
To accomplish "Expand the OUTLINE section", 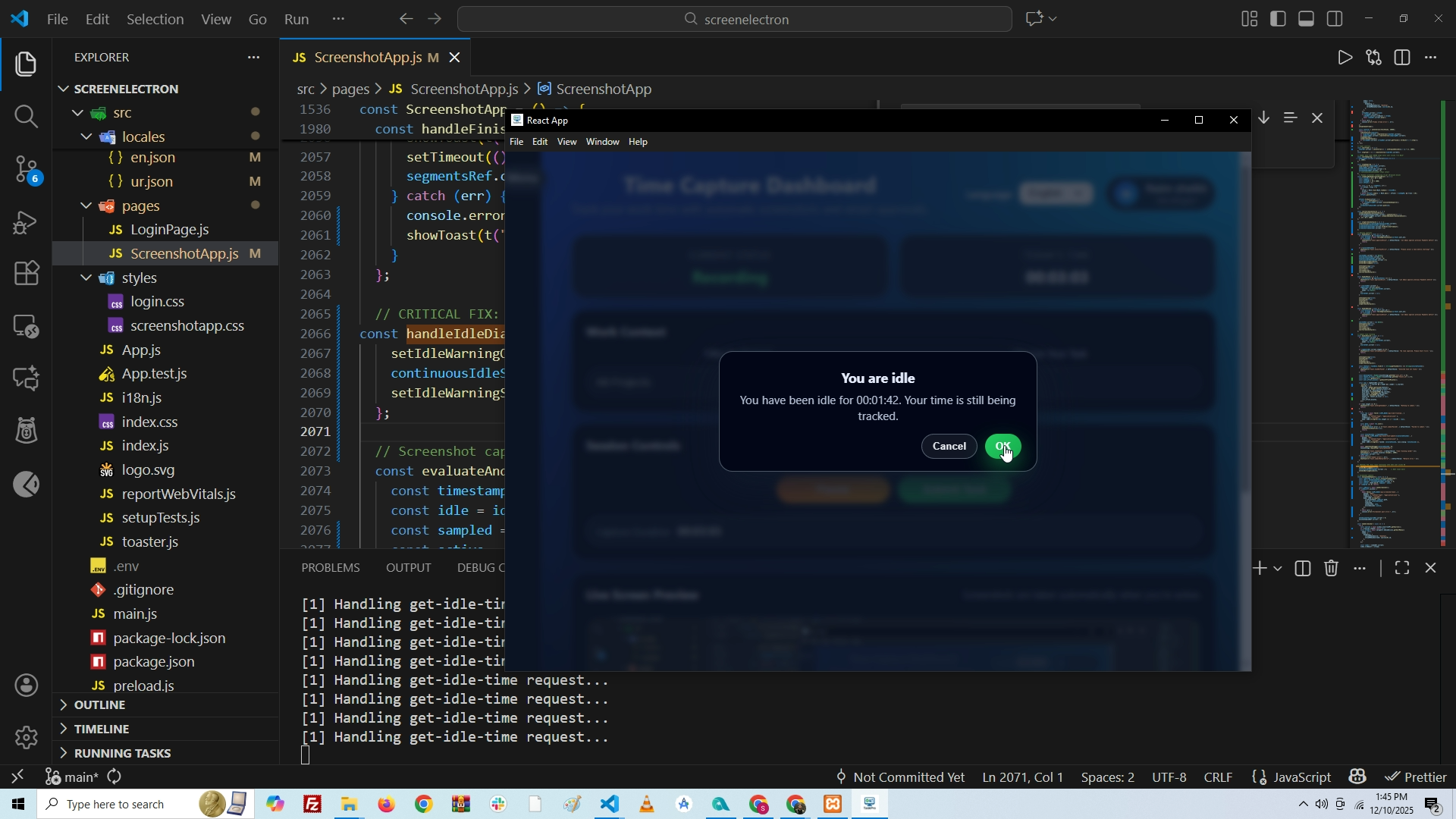I will click(99, 705).
